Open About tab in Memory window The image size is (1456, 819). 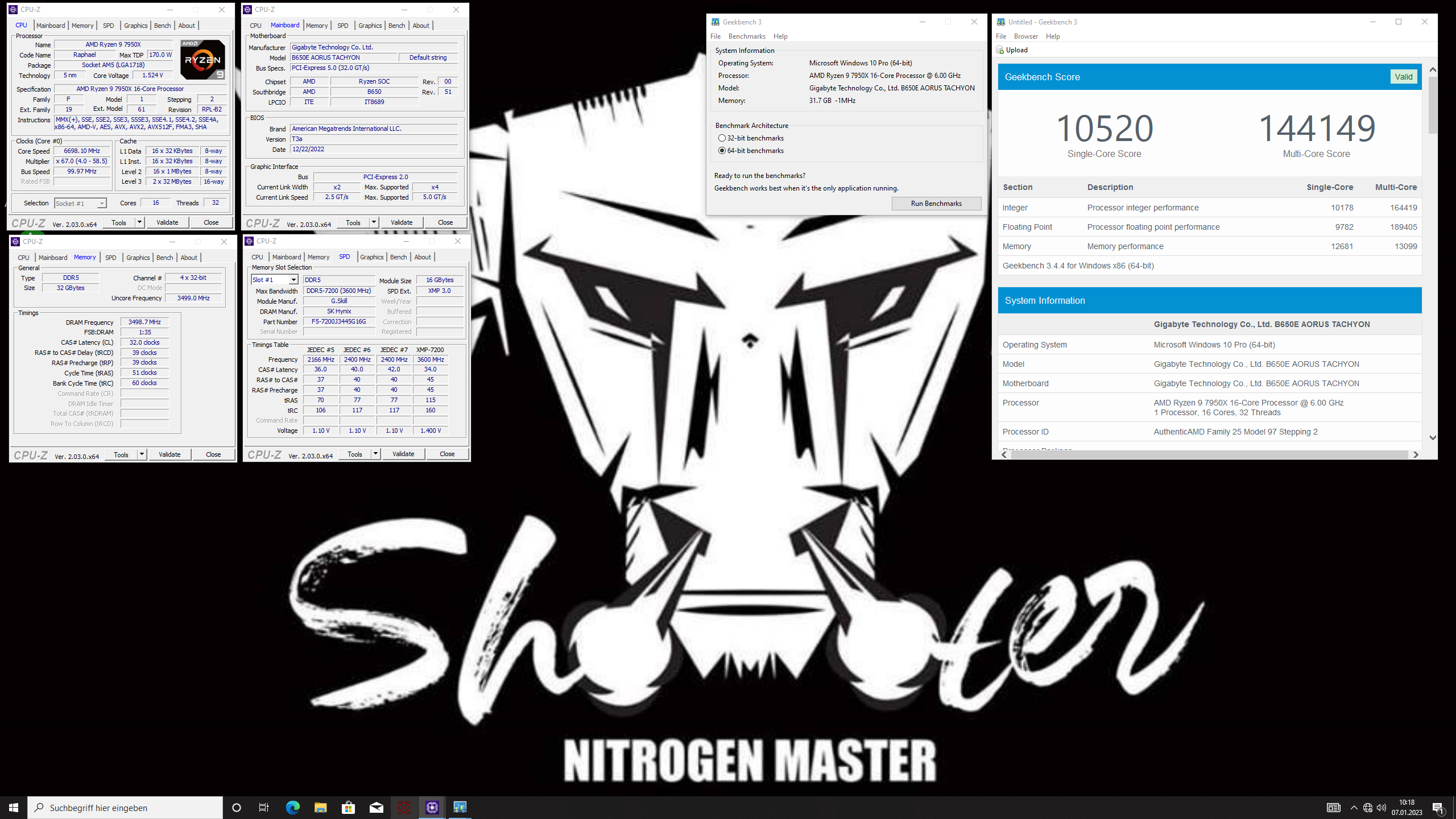point(189,258)
